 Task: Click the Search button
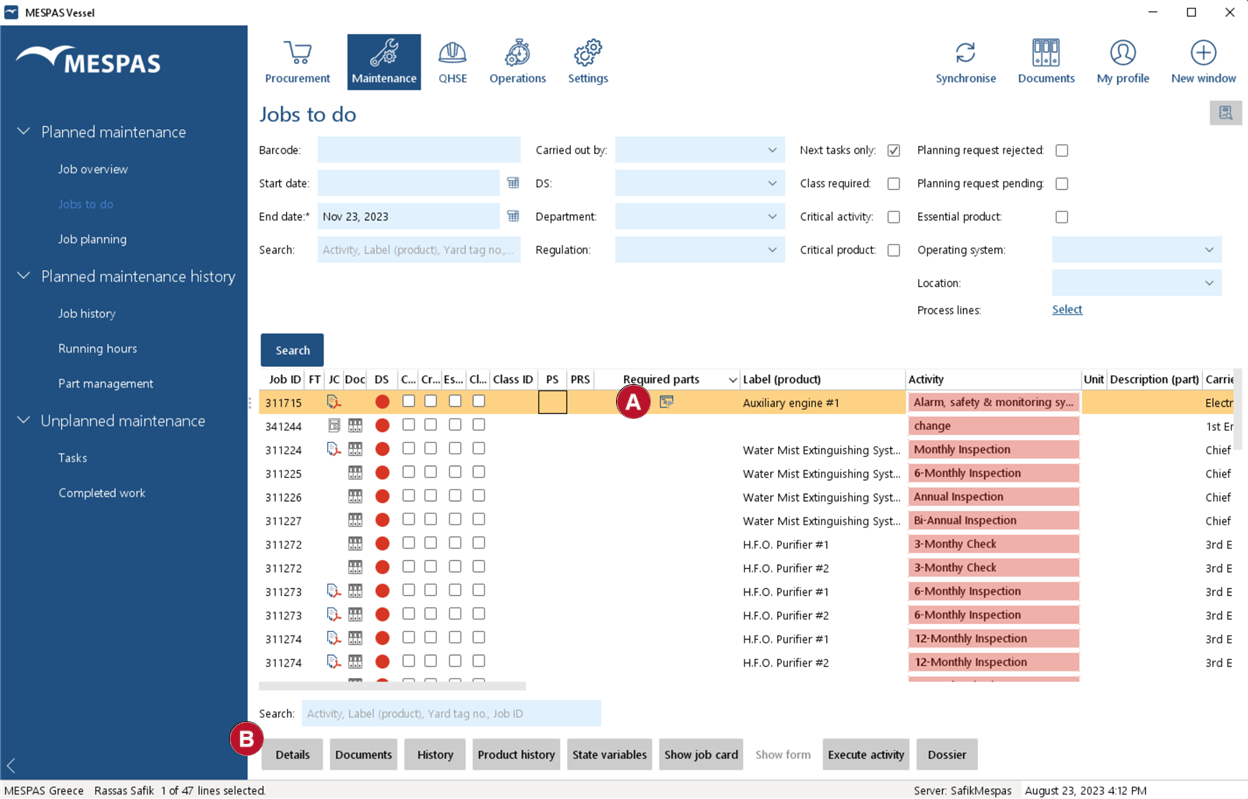click(292, 350)
